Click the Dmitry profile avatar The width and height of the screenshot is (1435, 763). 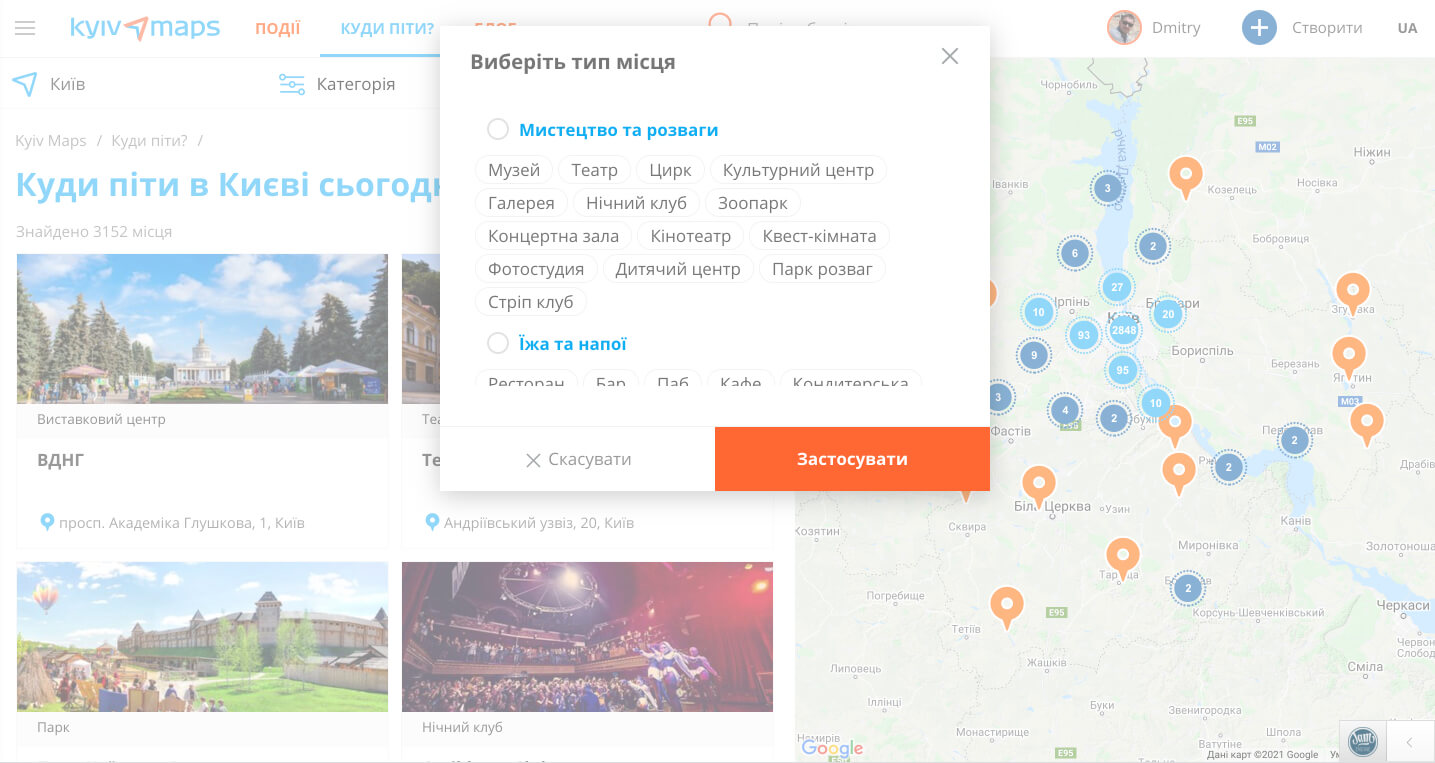1124,28
